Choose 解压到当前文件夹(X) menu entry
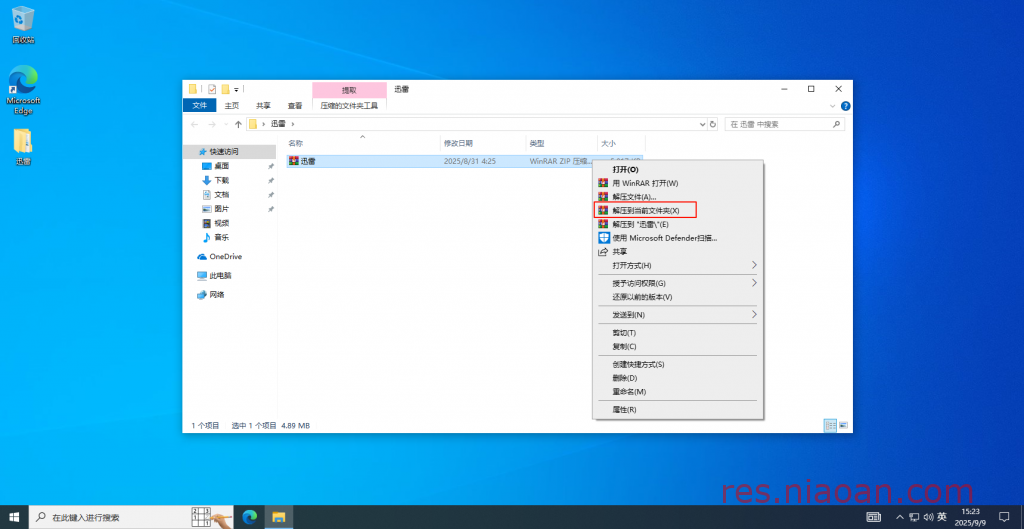The image size is (1024, 529). [x=678, y=210]
